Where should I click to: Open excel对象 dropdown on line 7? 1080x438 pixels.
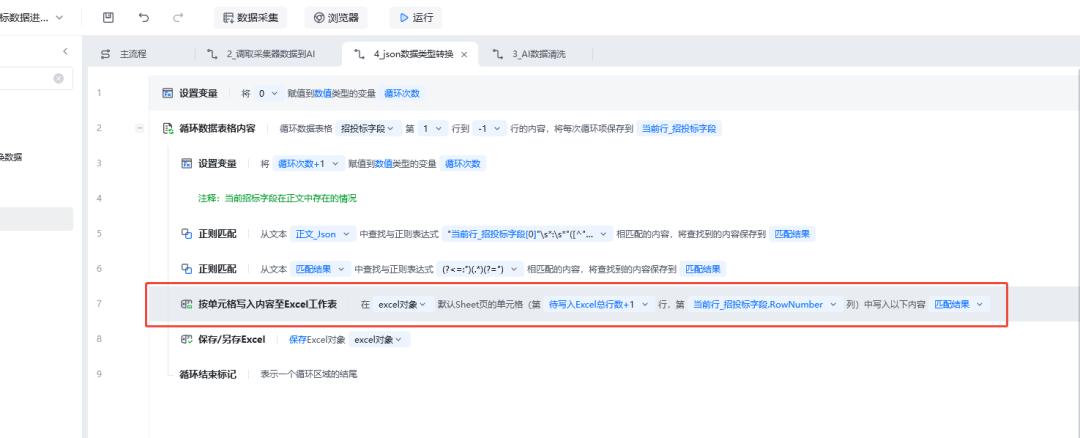click(403, 304)
